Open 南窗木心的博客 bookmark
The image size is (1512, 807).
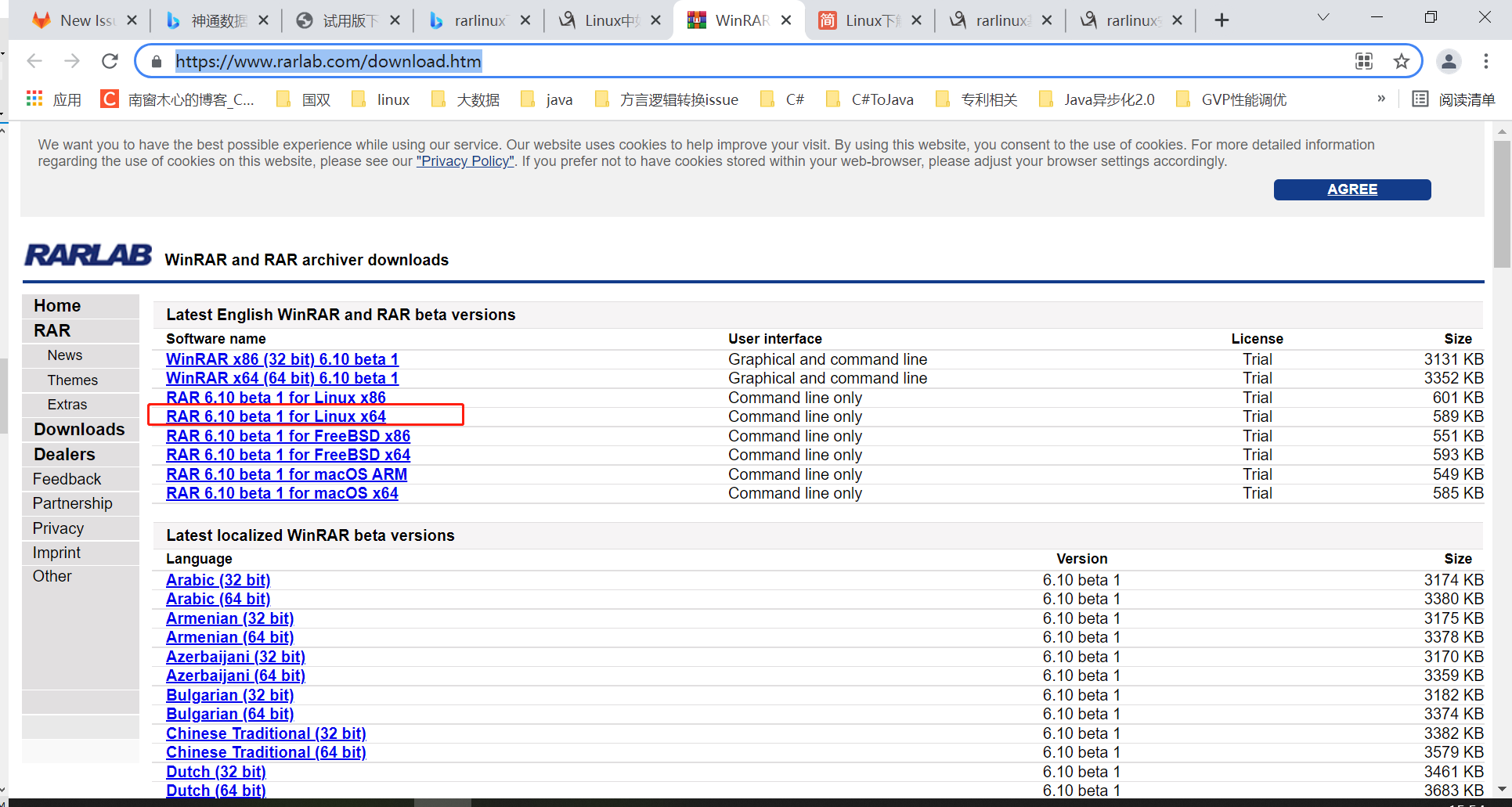click(x=178, y=99)
